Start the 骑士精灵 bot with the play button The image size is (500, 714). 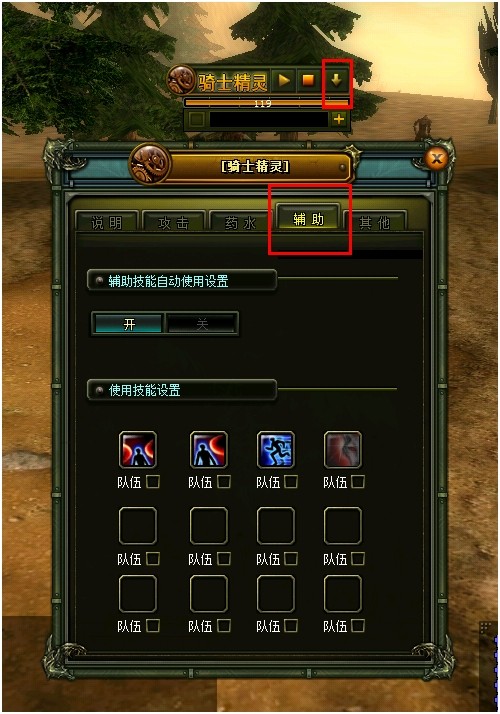[284, 81]
